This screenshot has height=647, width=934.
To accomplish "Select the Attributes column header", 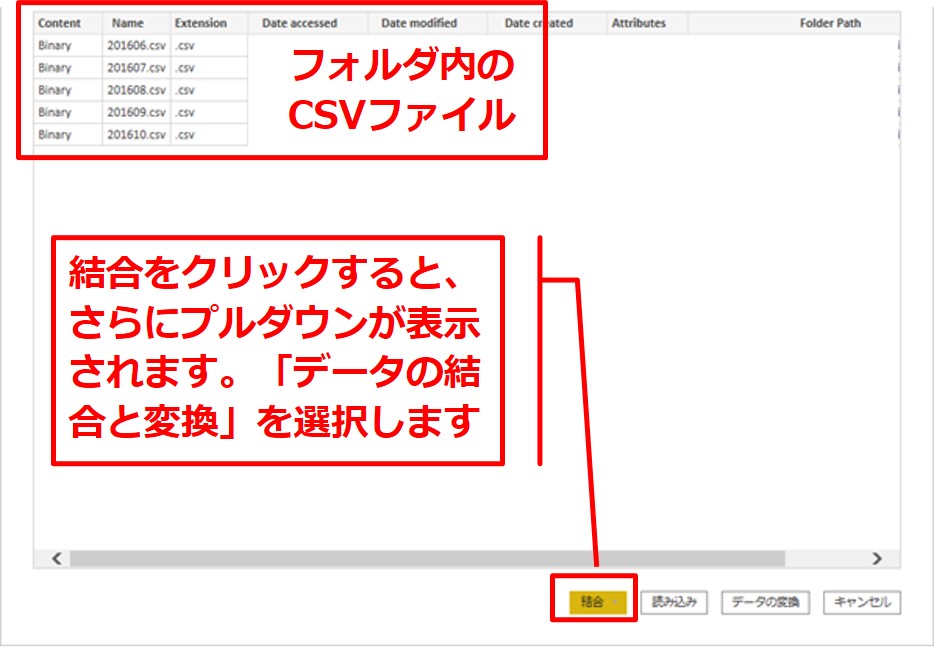I will click(x=638, y=23).
